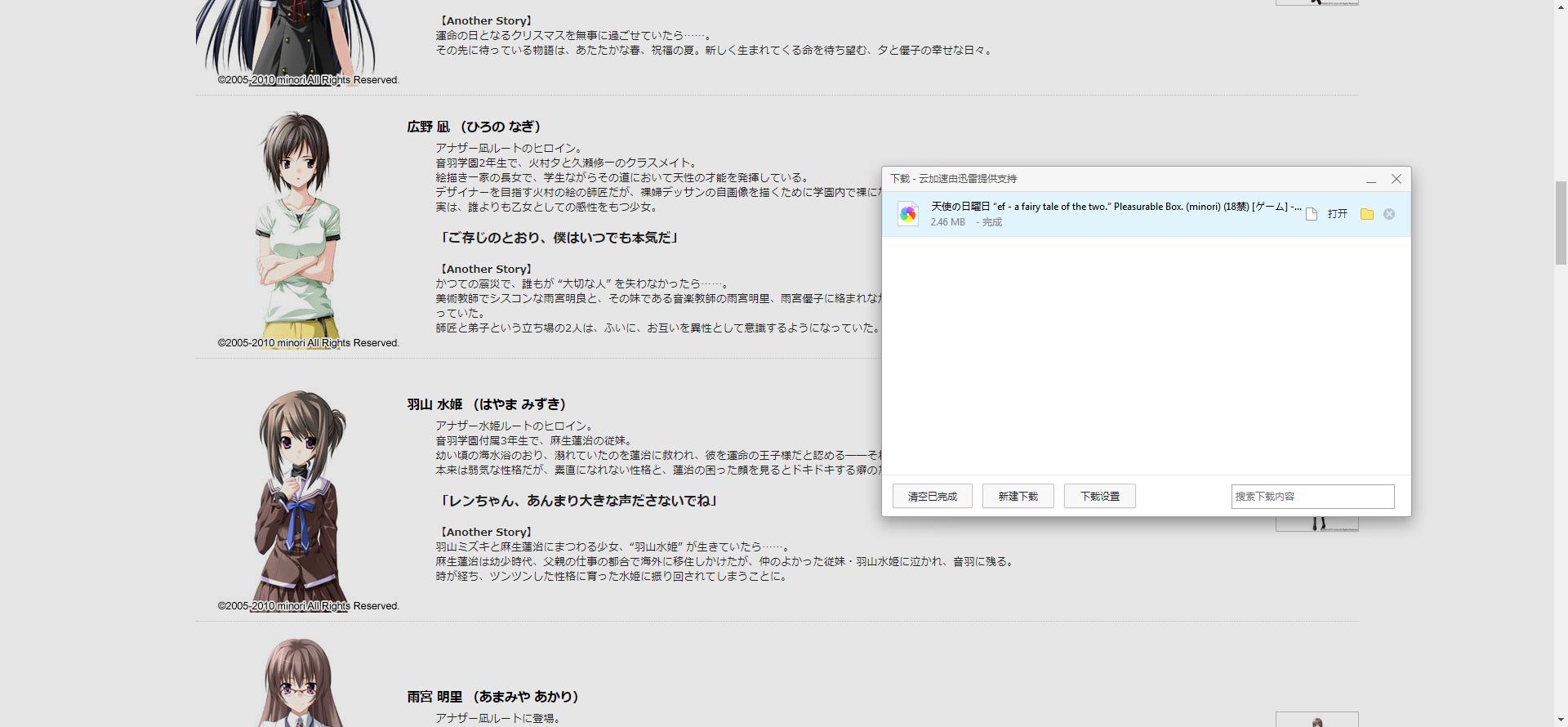Image resolution: width=1568 pixels, height=727 pixels.
Task: Click the document icon next to 打开
Action: (1312, 214)
